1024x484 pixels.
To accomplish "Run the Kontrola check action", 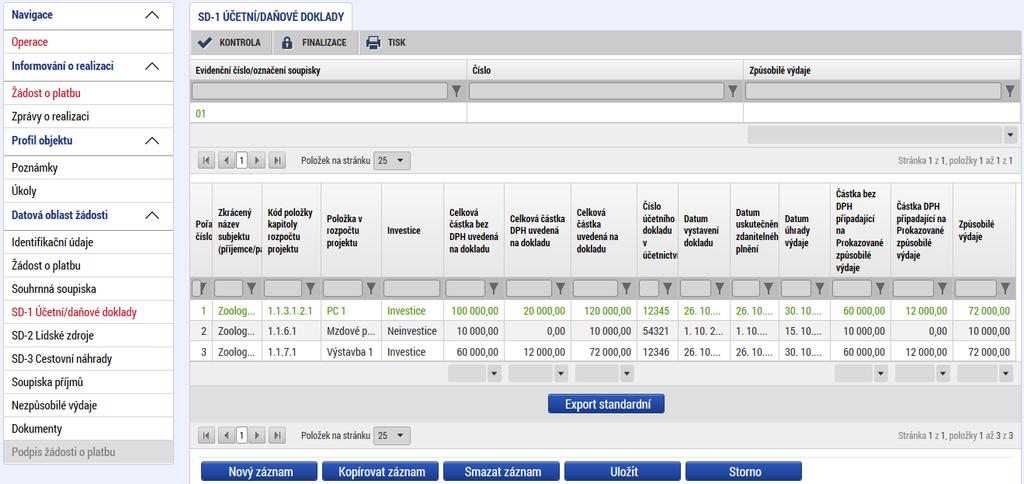I will click(229, 42).
